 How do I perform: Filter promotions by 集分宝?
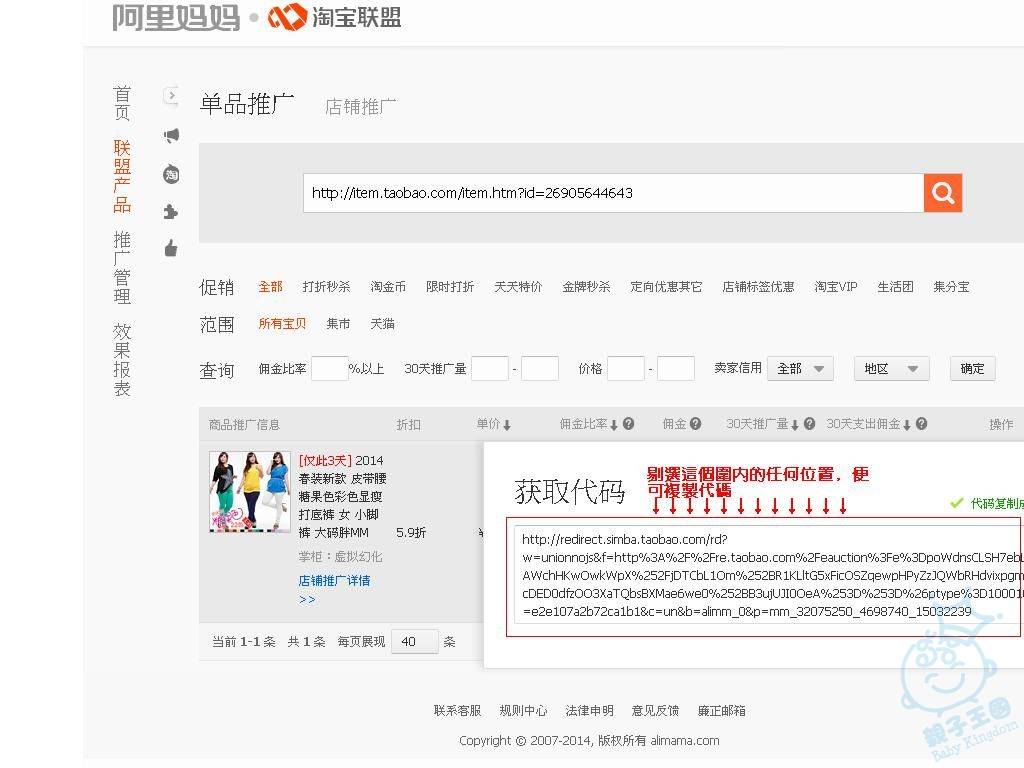952,287
